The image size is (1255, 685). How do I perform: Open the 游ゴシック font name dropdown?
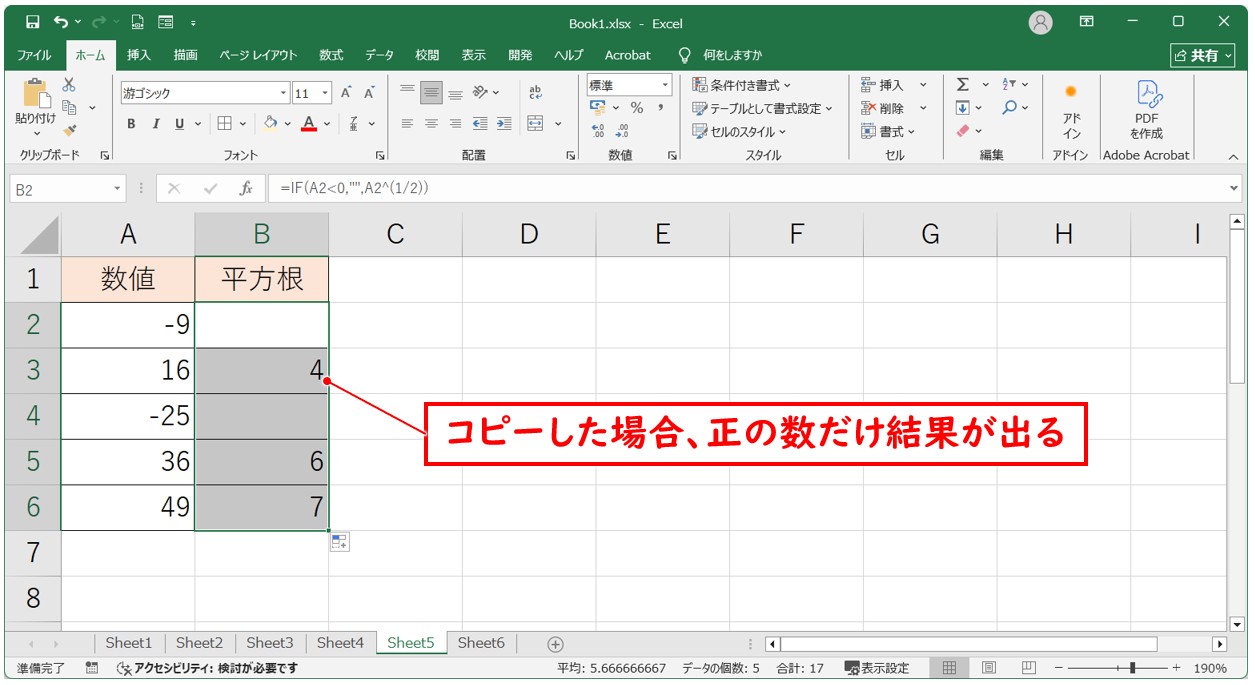pyautogui.click(x=283, y=92)
